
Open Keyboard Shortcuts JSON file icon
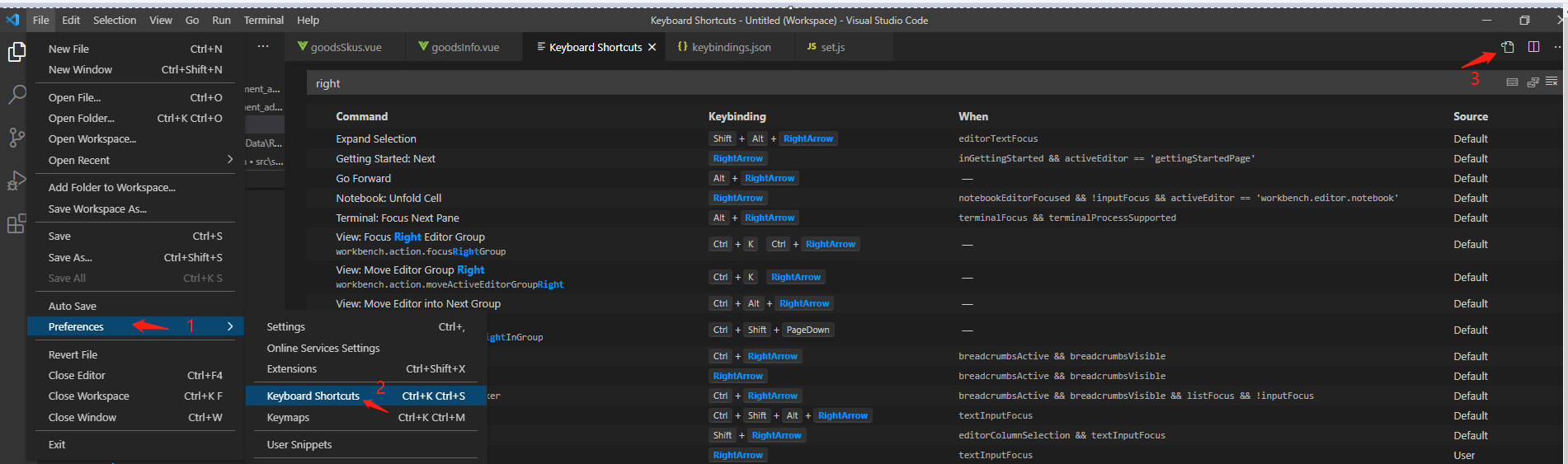(1508, 47)
